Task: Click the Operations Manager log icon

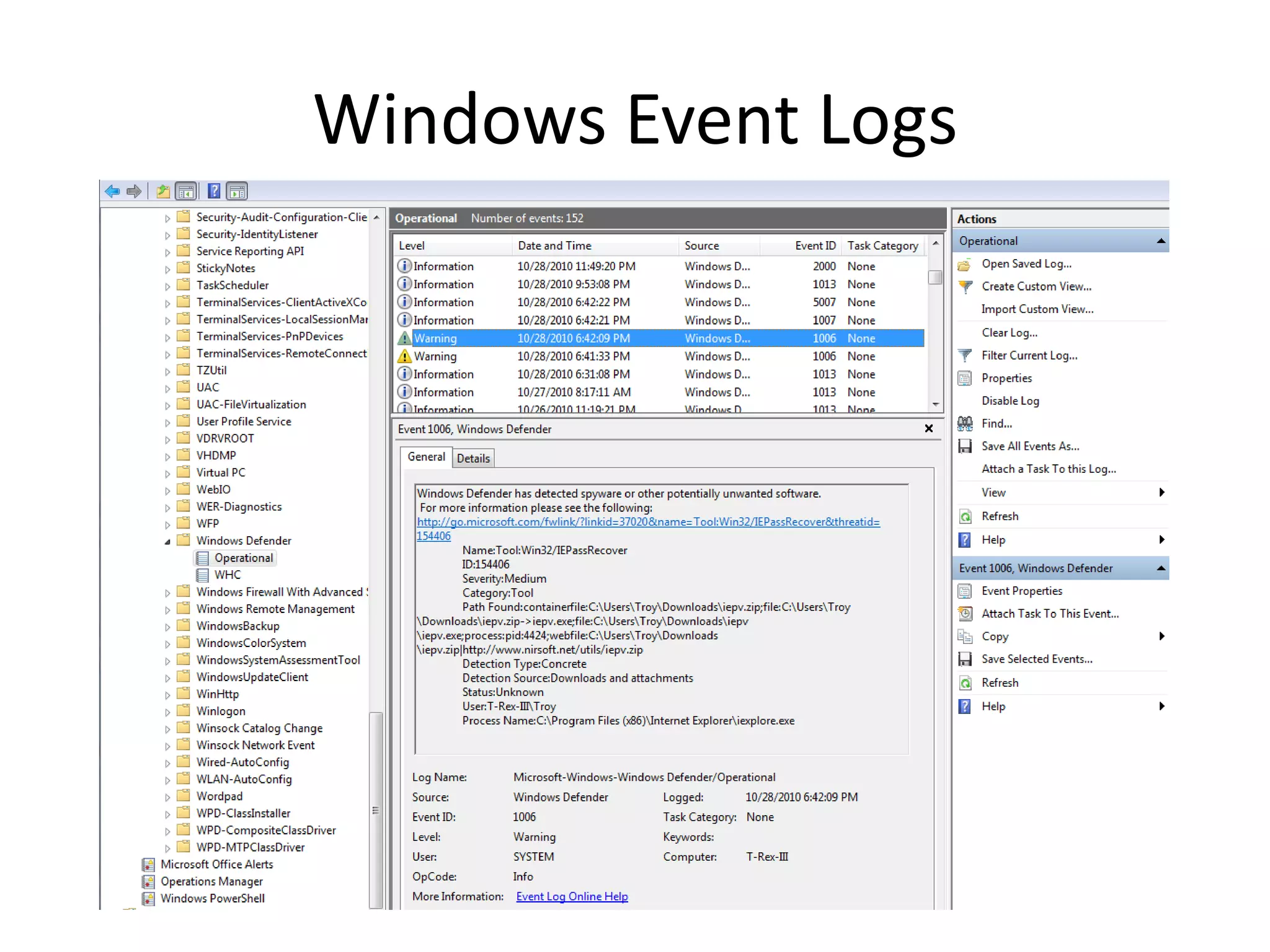Action: (148, 882)
